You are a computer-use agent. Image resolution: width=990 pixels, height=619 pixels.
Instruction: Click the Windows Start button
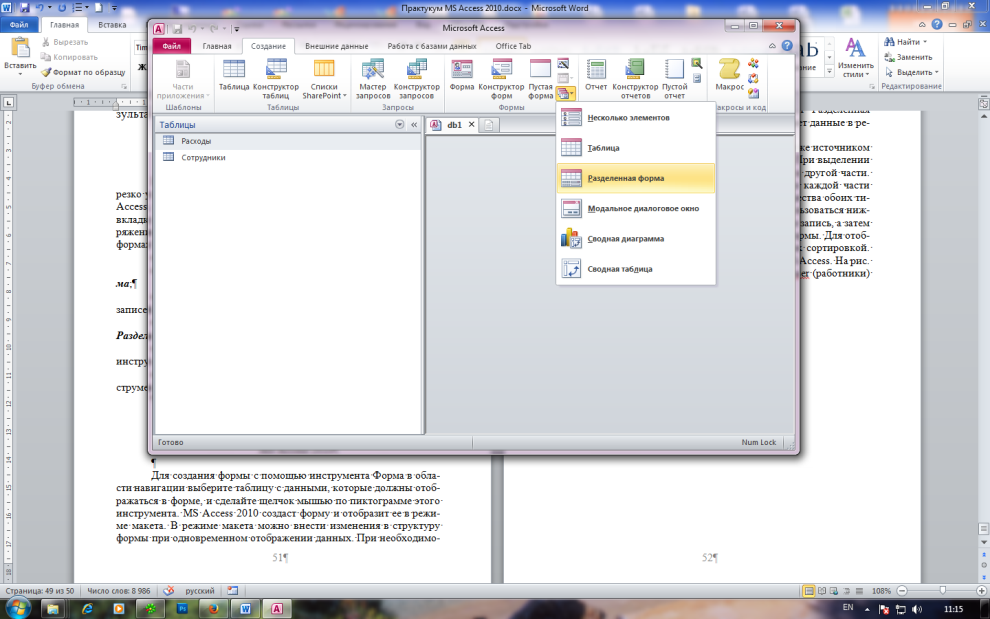(x=17, y=609)
